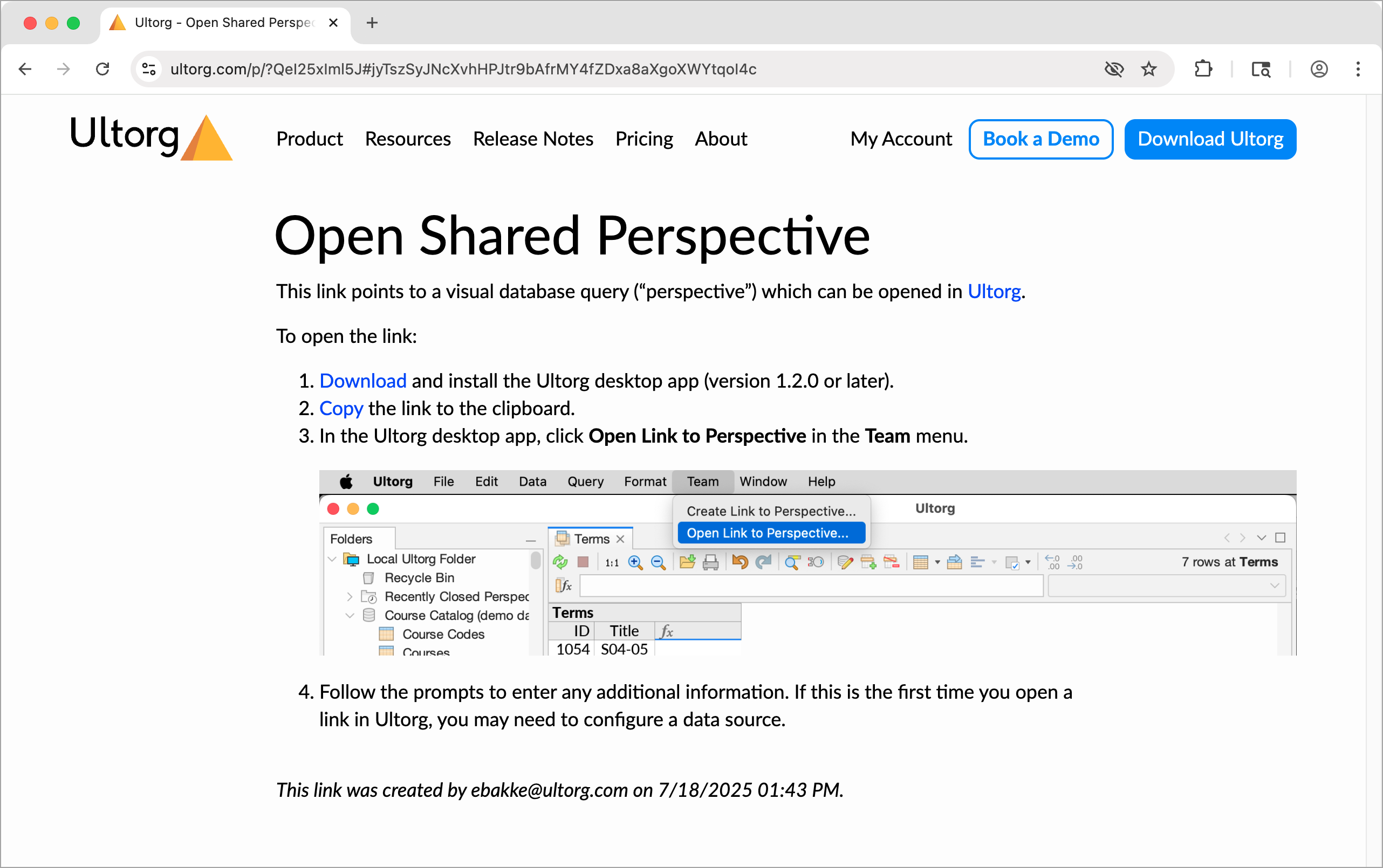
Task: Click the Folders panel vertical scrollbar
Action: (536, 560)
